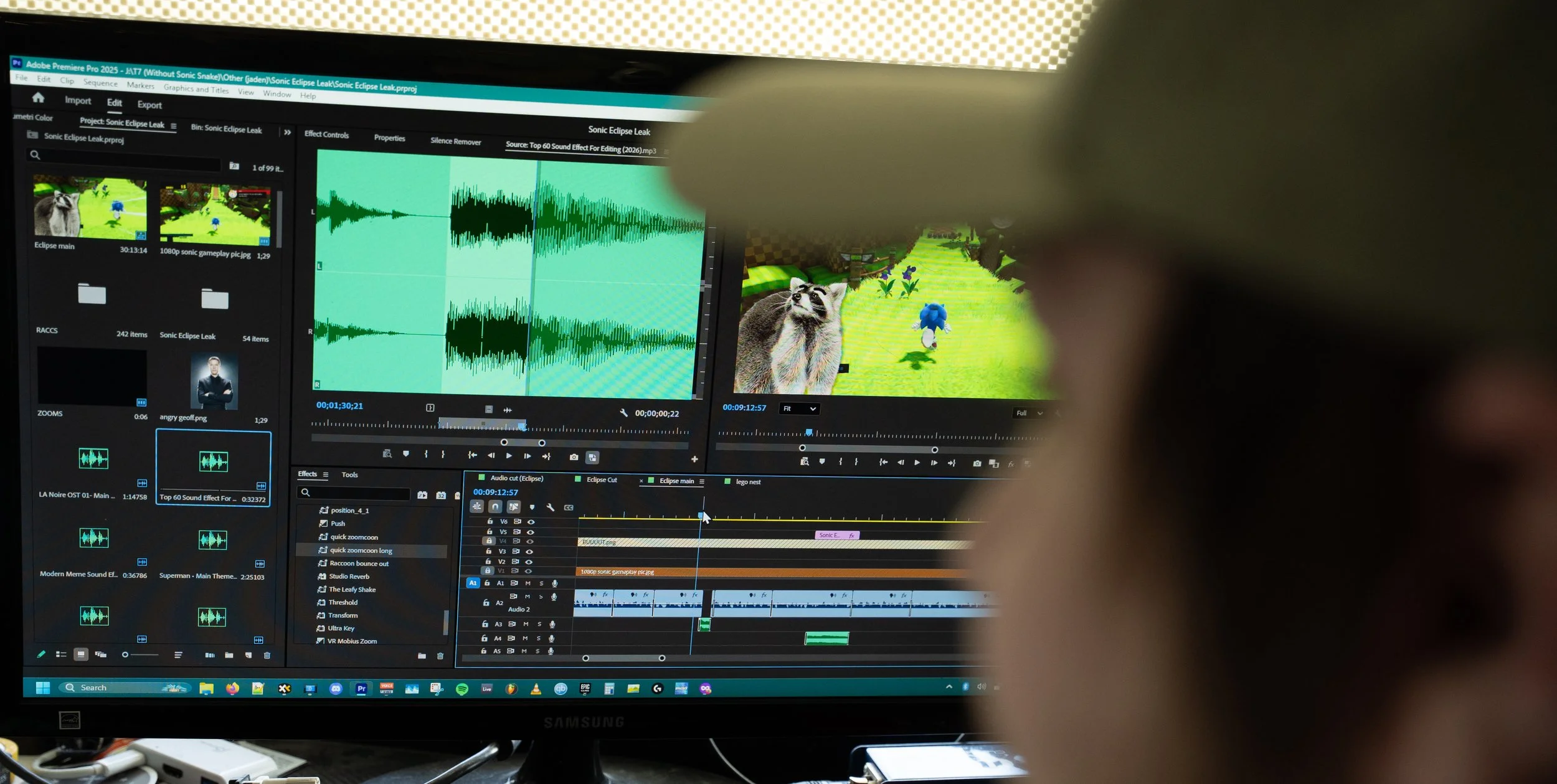1557x784 pixels.
Task: Click trash icon in Project panel
Action: pos(267,655)
